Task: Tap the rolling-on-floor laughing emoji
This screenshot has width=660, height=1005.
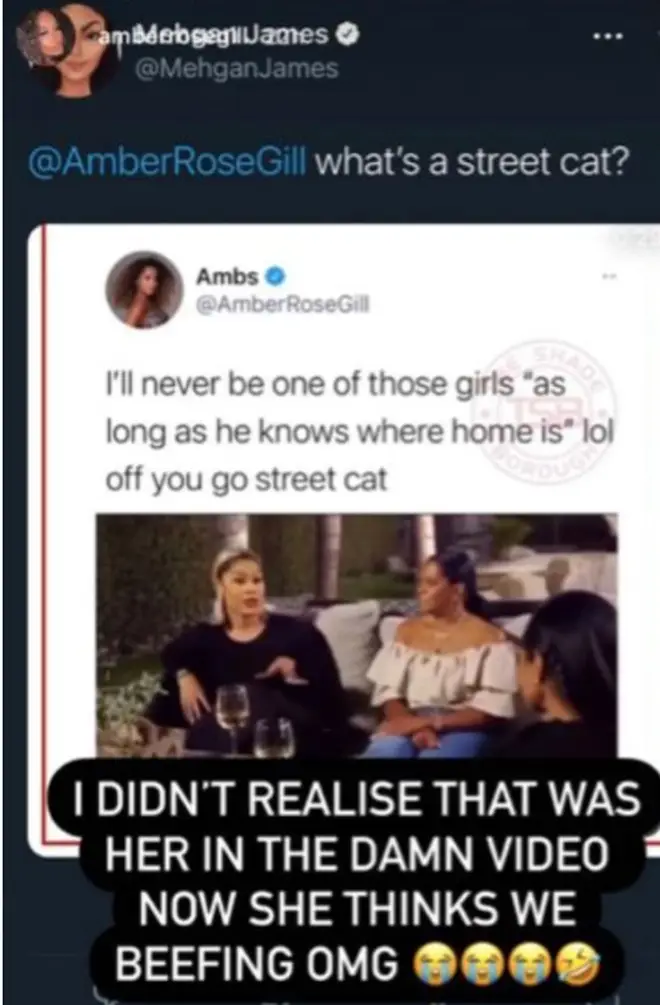Action: click(x=579, y=963)
